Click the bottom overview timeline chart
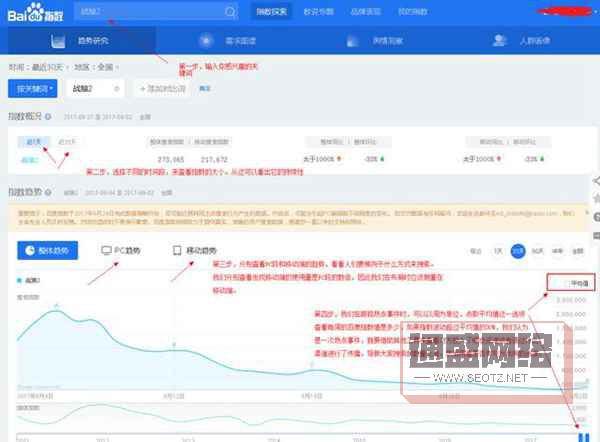The image size is (600, 442). pyautogui.click(x=301, y=418)
